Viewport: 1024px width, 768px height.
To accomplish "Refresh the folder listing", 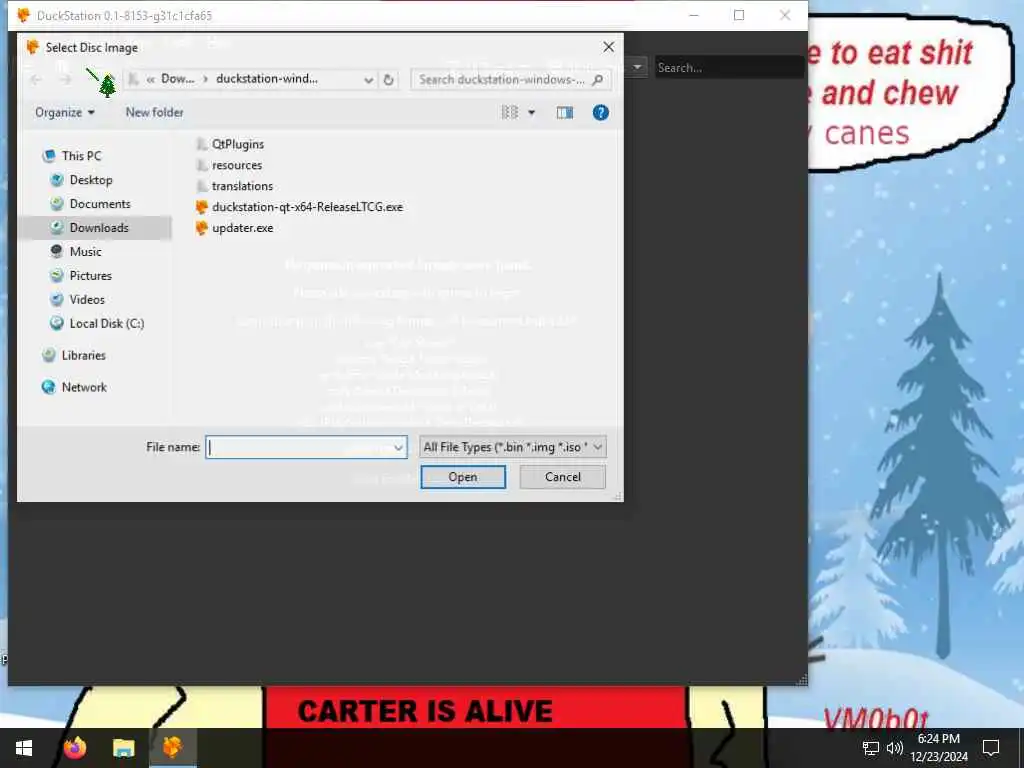I will [389, 80].
